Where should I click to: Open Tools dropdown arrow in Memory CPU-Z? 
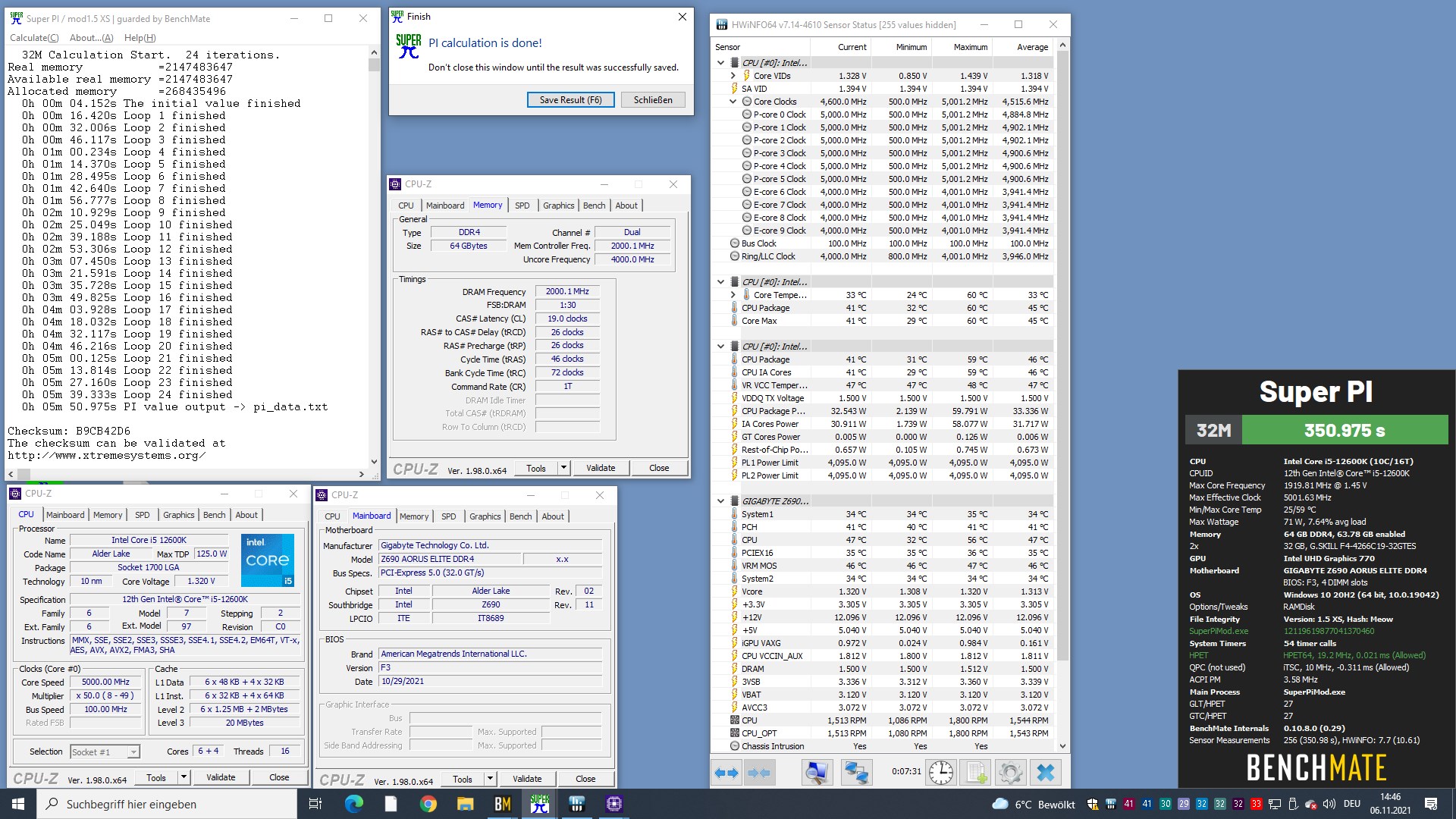[x=563, y=468]
